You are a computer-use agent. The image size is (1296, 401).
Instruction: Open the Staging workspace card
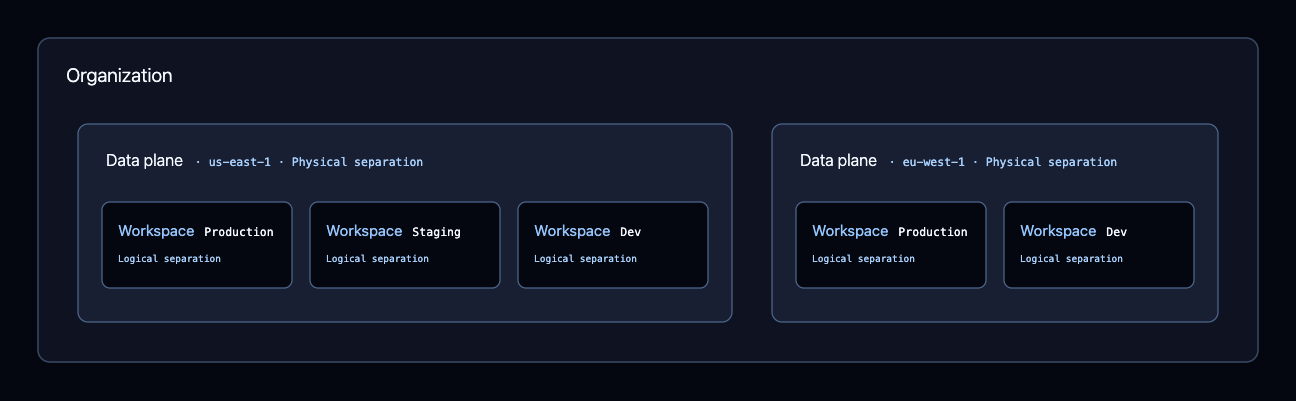(x=405, y=245)
